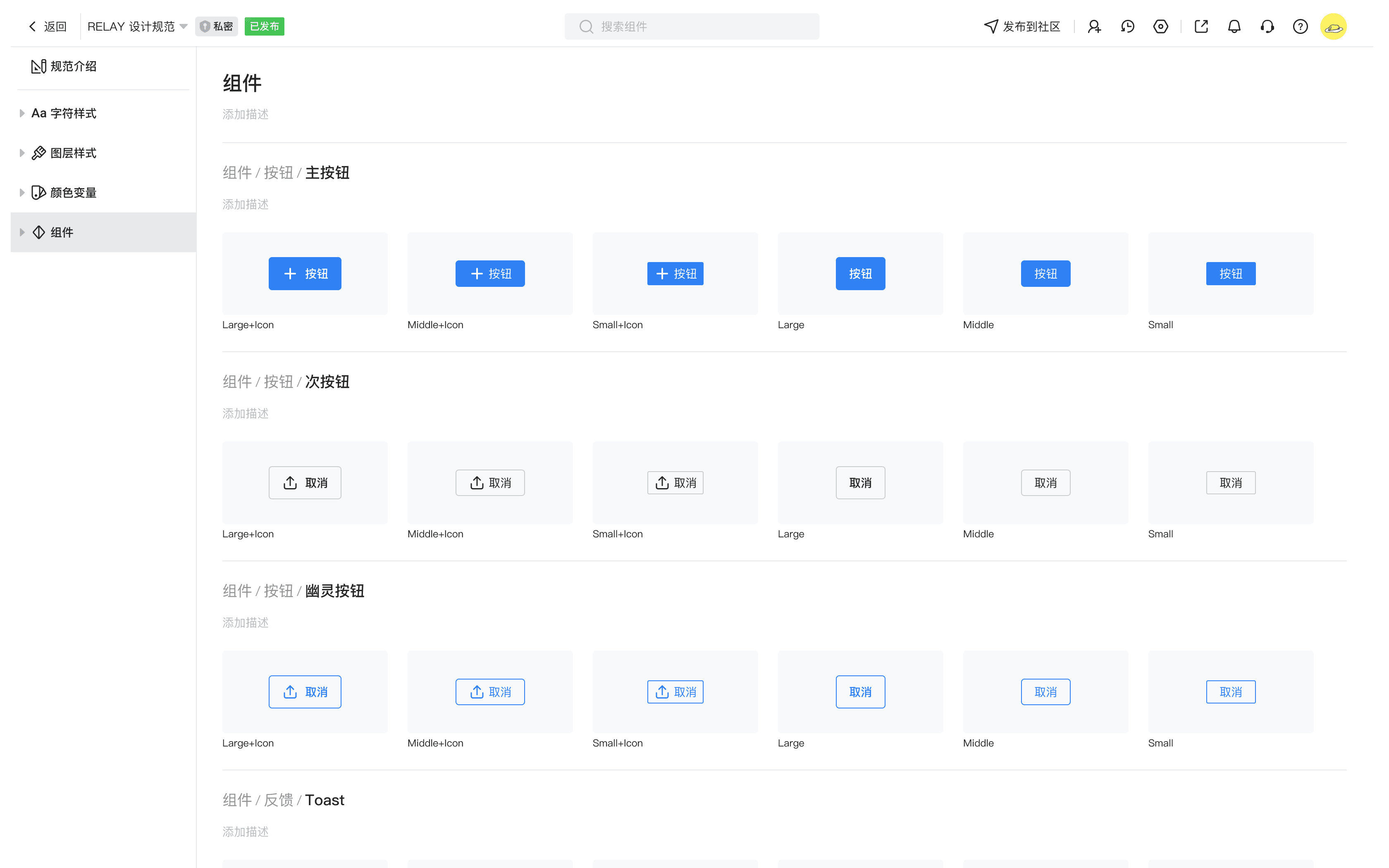The image size is (1389, 868).
Task: Open the version history clock icon
Action: (1127, 26)
